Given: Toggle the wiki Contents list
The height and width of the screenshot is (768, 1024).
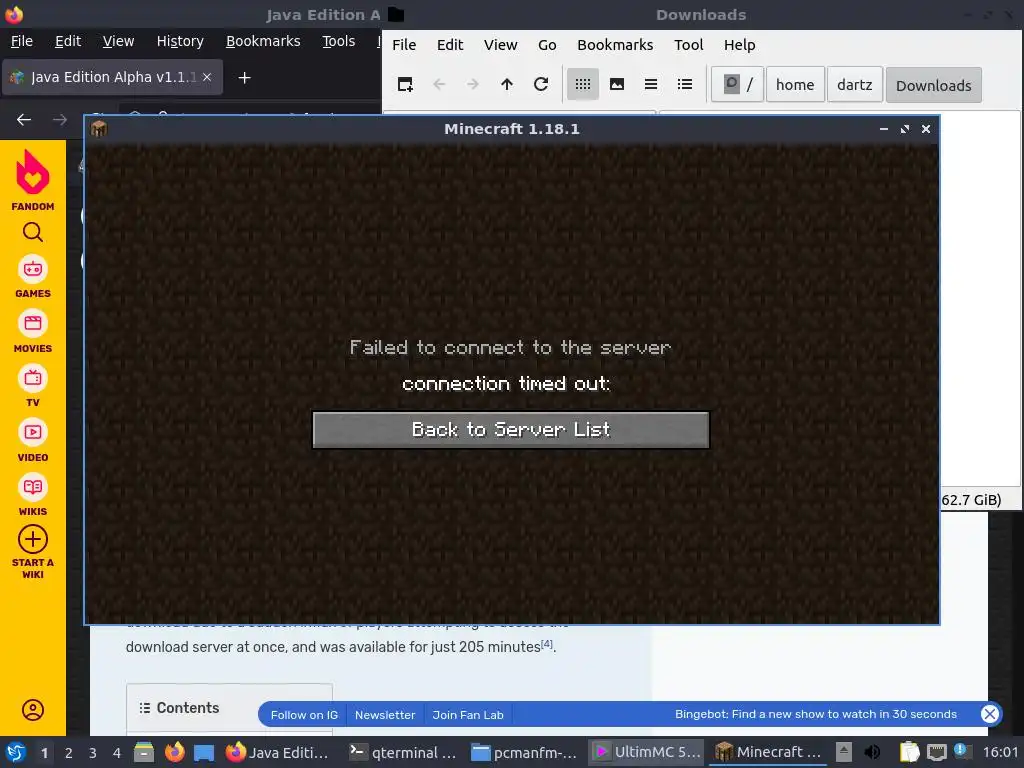Looking at the screenshot, I should 145,708.
